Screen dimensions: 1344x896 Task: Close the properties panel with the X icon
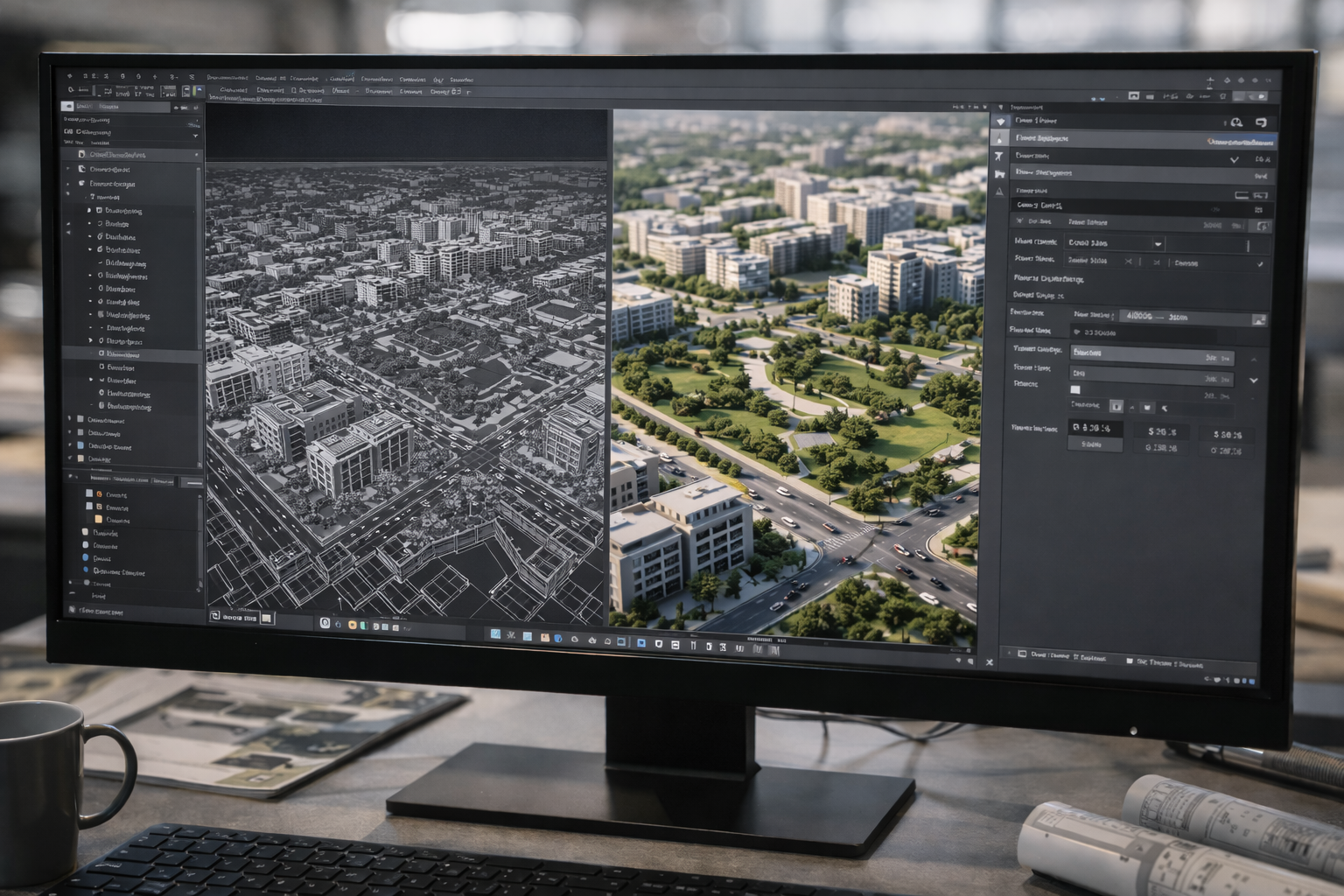click(x=990, y=662)
